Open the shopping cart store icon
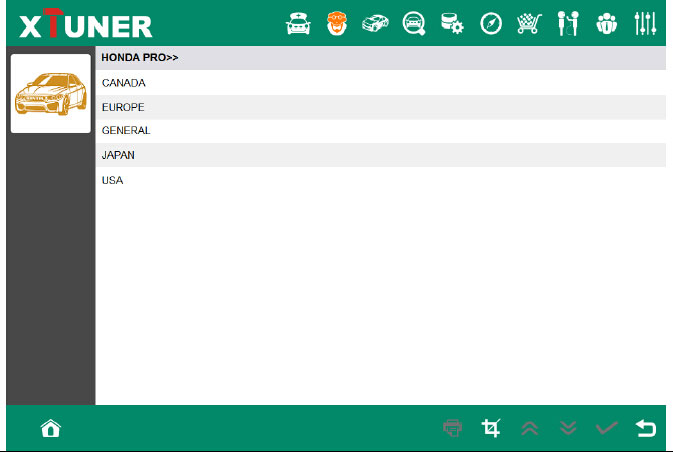Viewport: 673px width, 452px height. point(529,24)
